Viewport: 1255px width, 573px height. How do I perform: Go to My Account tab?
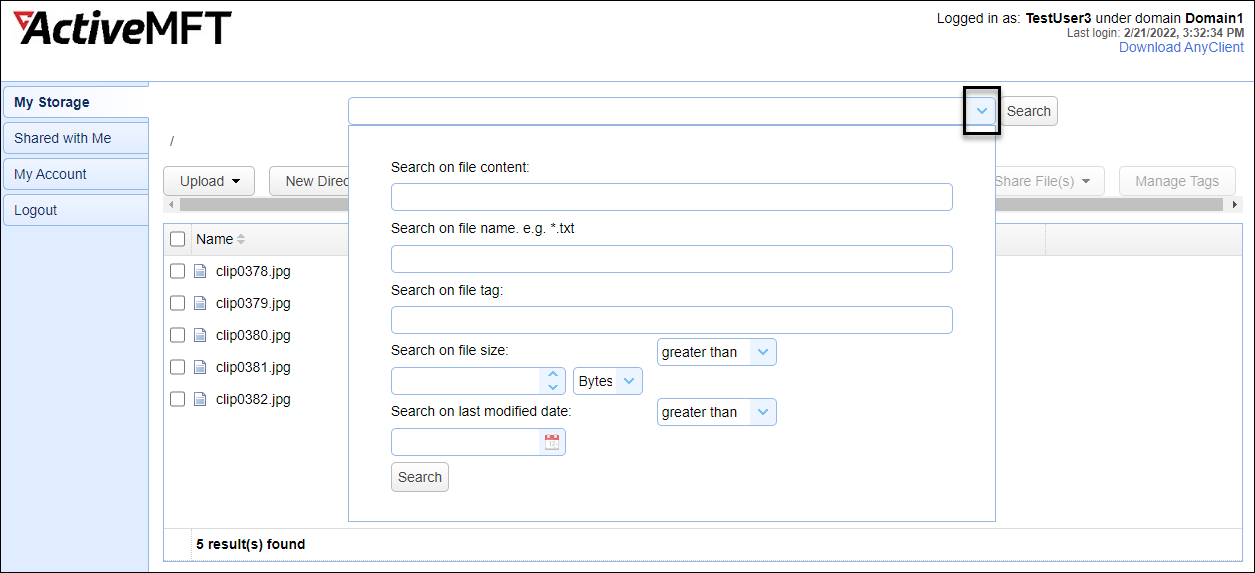76,174
